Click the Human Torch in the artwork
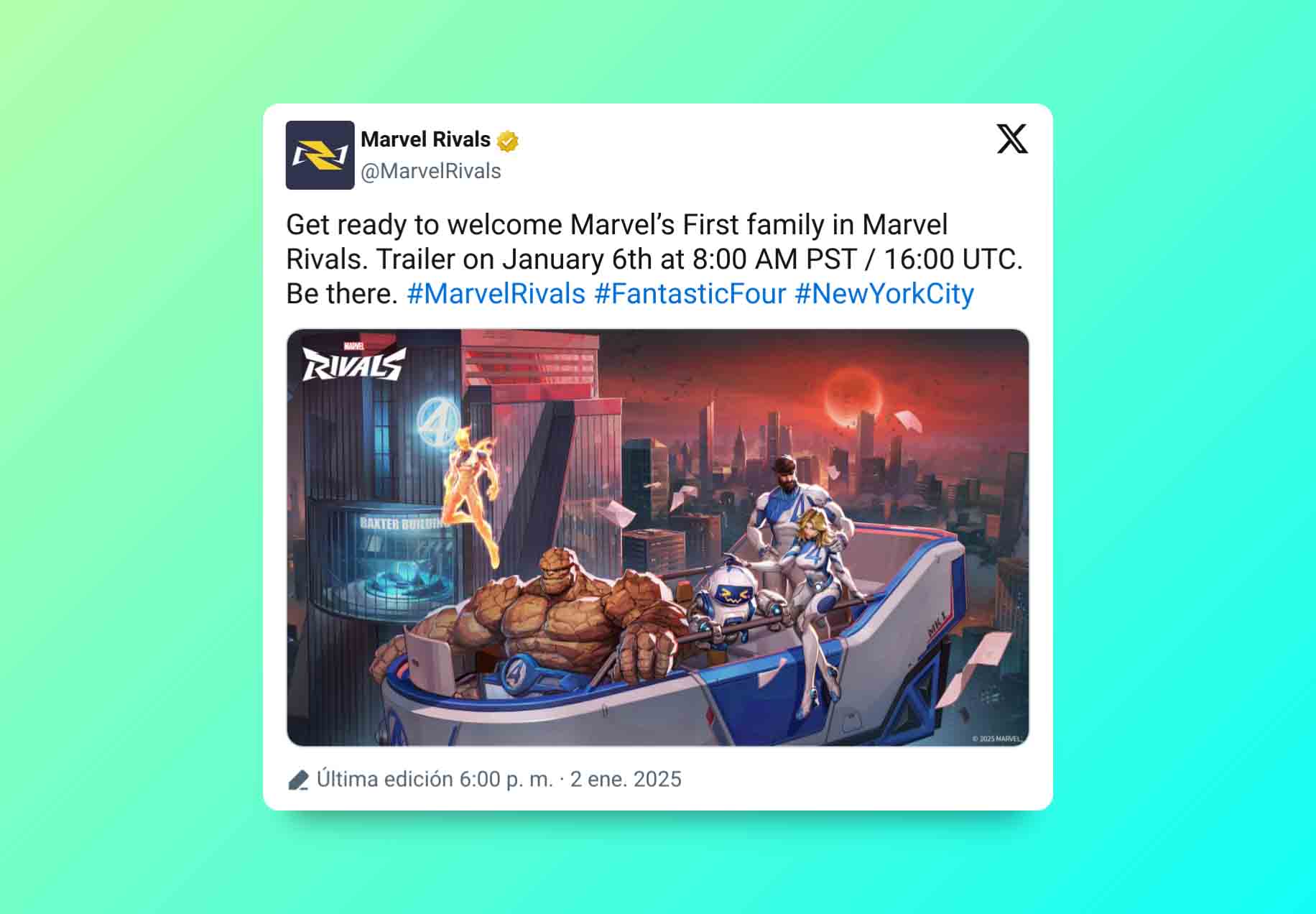This screenshot has height=914, width=1316. coord(472,492)
